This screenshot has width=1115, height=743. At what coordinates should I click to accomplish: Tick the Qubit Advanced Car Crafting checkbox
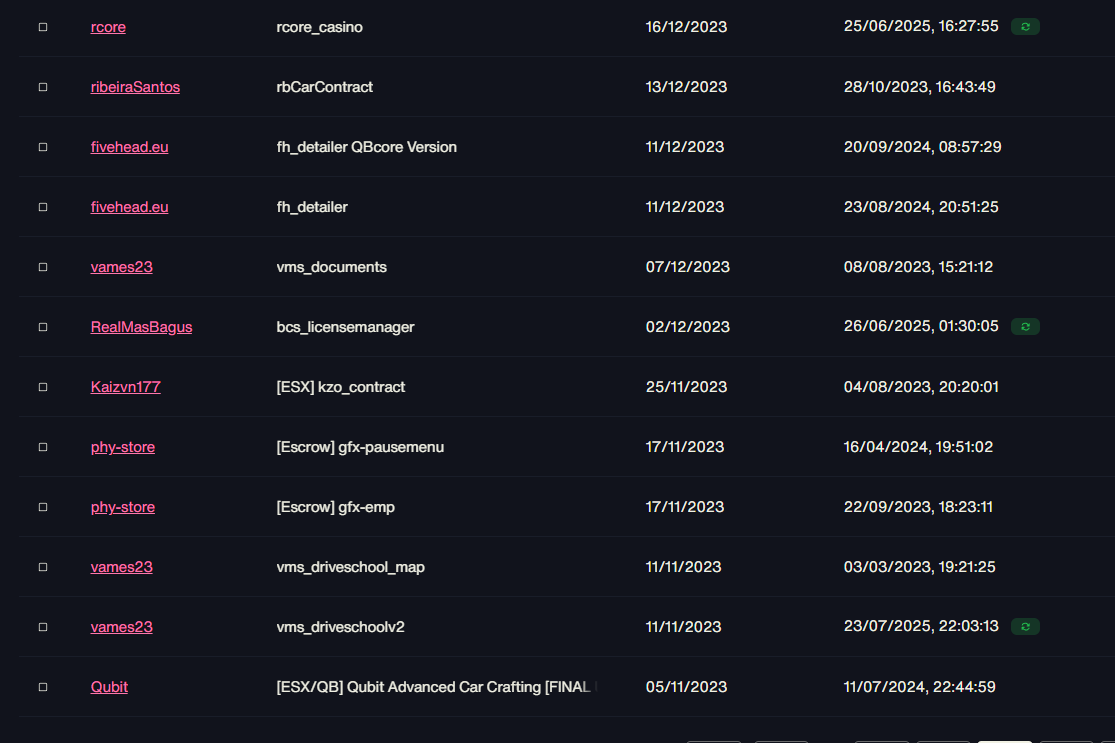(43, 688)
